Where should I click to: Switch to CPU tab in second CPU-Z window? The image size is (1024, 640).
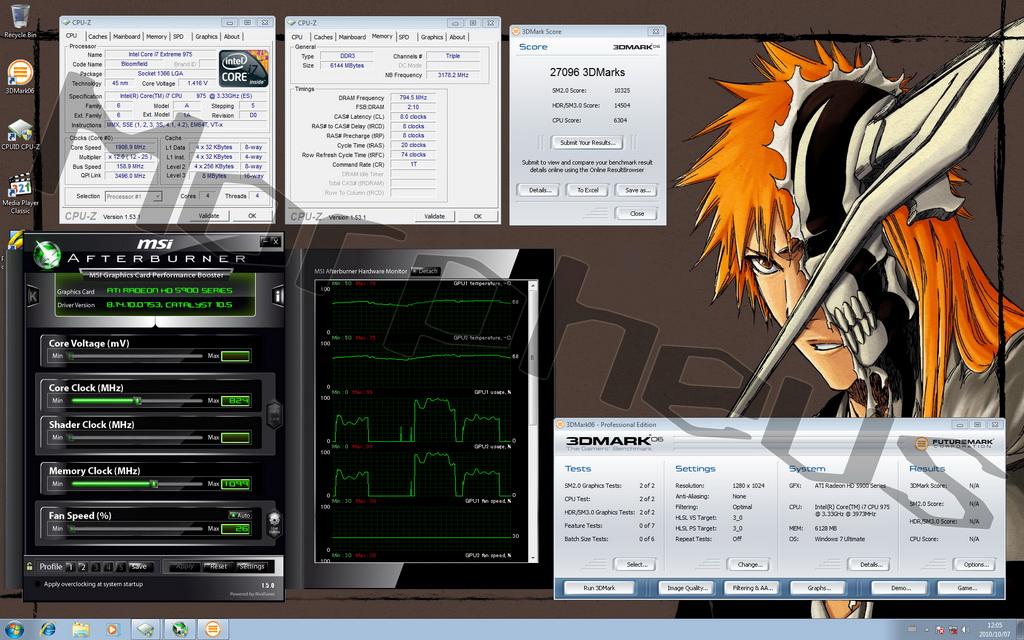296,37
